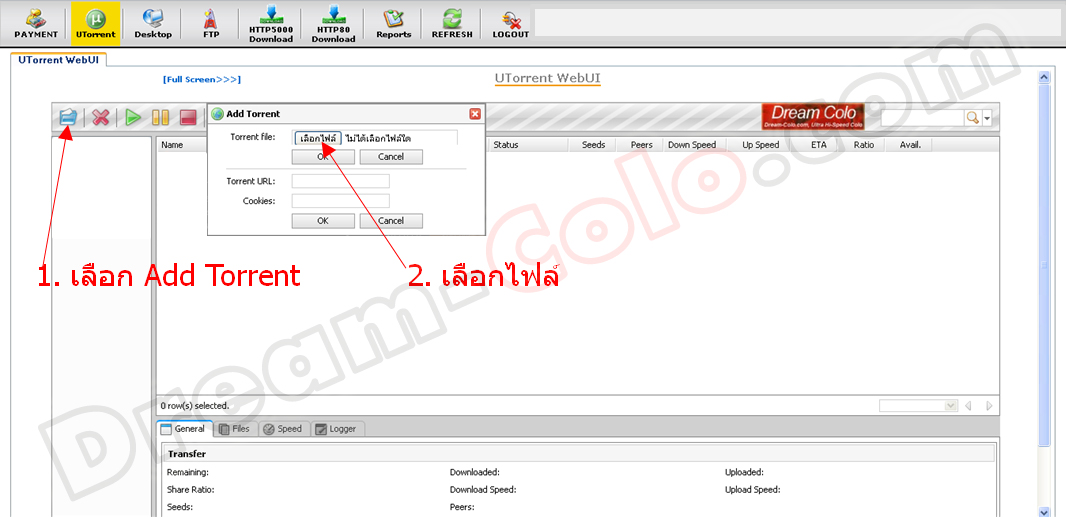Click into the Torrent URL field
Image resolution: width=1066 pixels, height=517 pixels.
click(341, 181)
